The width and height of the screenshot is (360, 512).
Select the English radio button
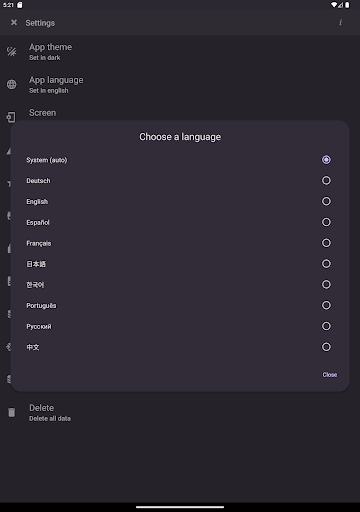point(326,201)
